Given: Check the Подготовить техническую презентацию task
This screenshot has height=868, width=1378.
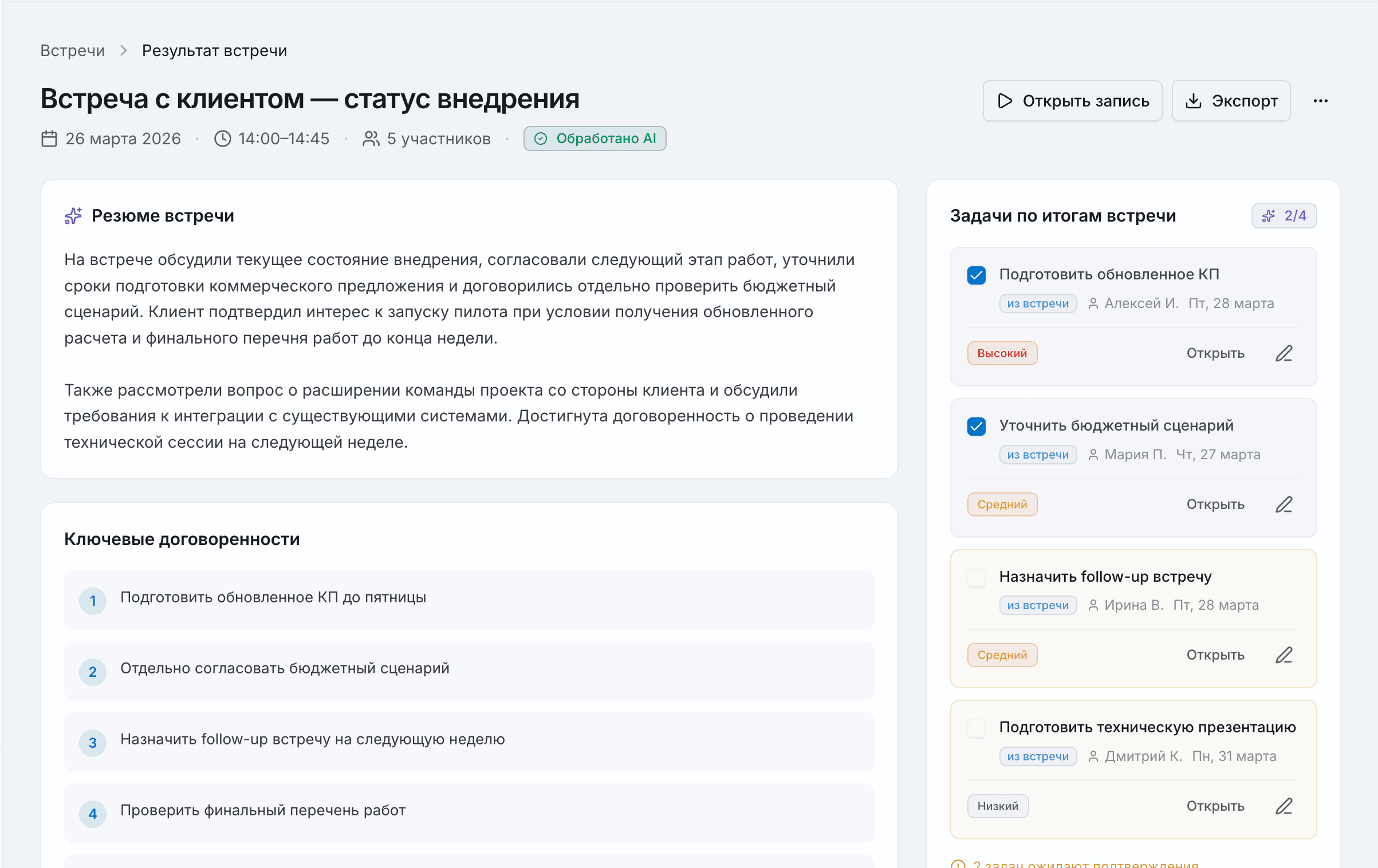Looking at the screenshot, I should [977, 729].
